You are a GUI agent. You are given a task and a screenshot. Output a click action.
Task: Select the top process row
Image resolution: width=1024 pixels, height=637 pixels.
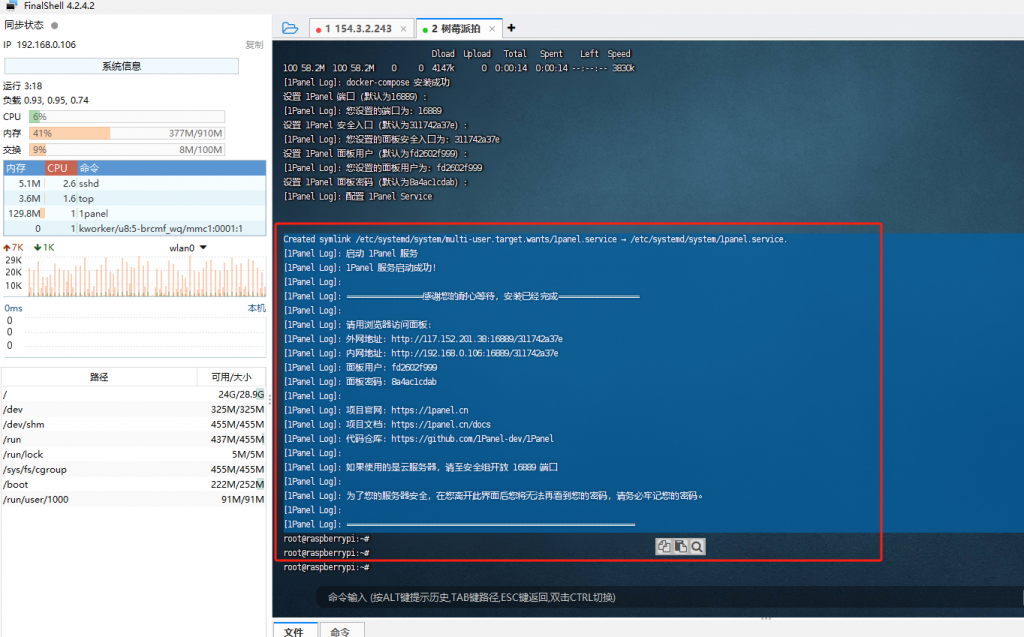tap(135, 199)
